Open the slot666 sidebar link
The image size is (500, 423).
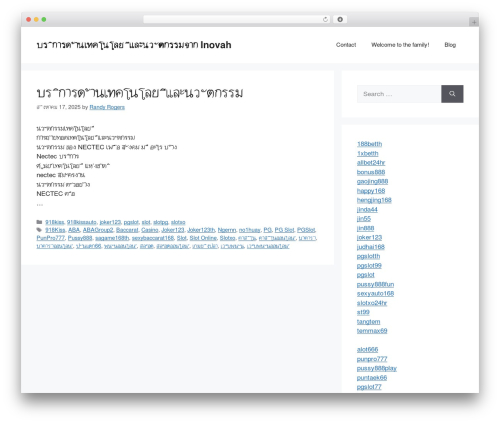click(x=367, y=349)
